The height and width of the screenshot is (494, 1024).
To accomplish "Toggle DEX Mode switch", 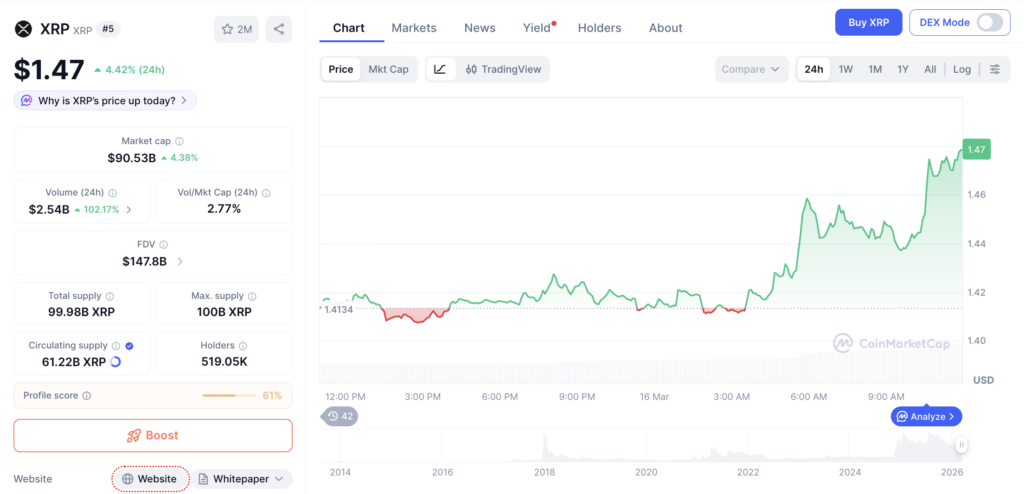I will coord(989,22).
